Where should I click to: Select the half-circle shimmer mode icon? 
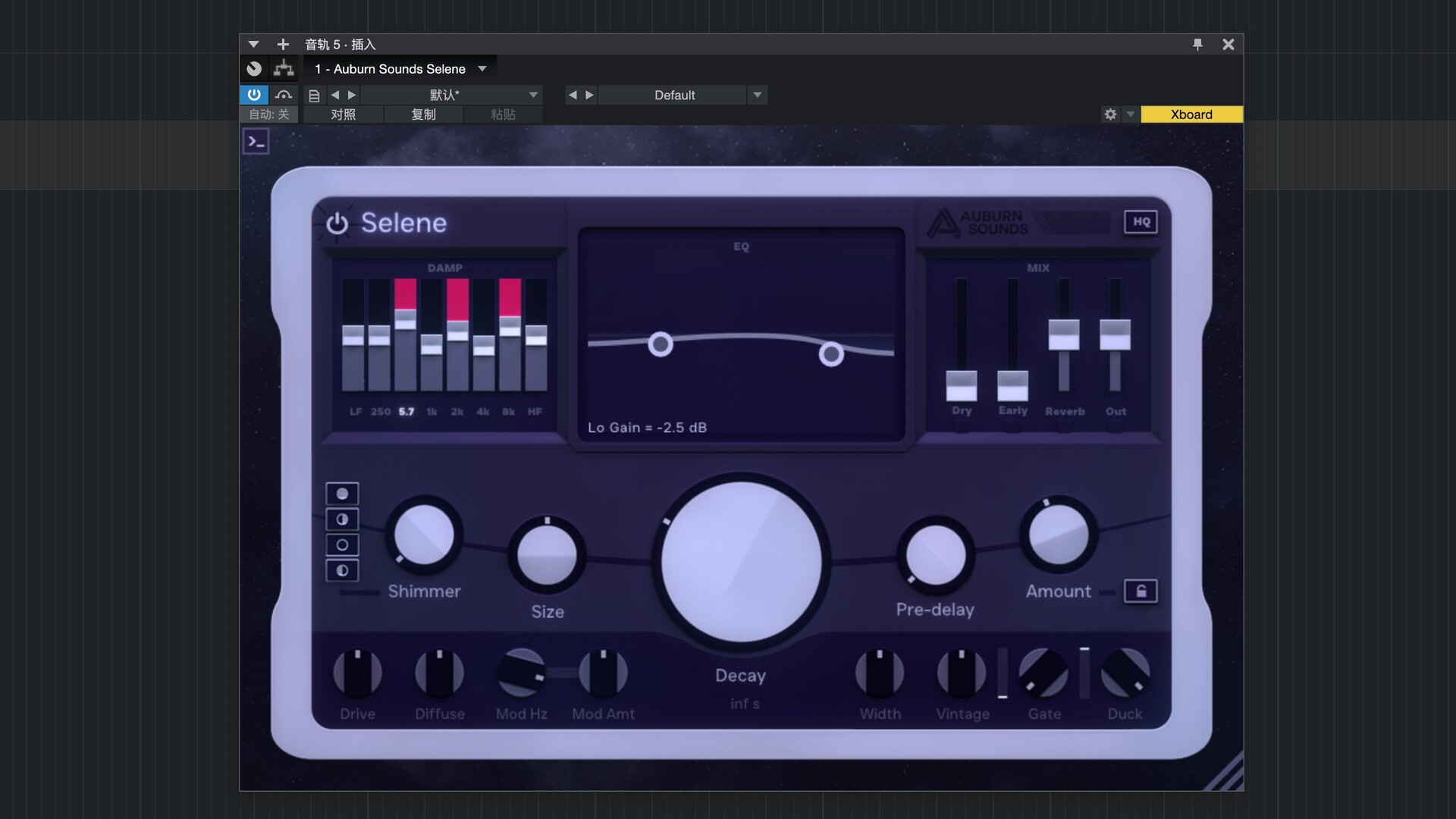coord(342,519)
